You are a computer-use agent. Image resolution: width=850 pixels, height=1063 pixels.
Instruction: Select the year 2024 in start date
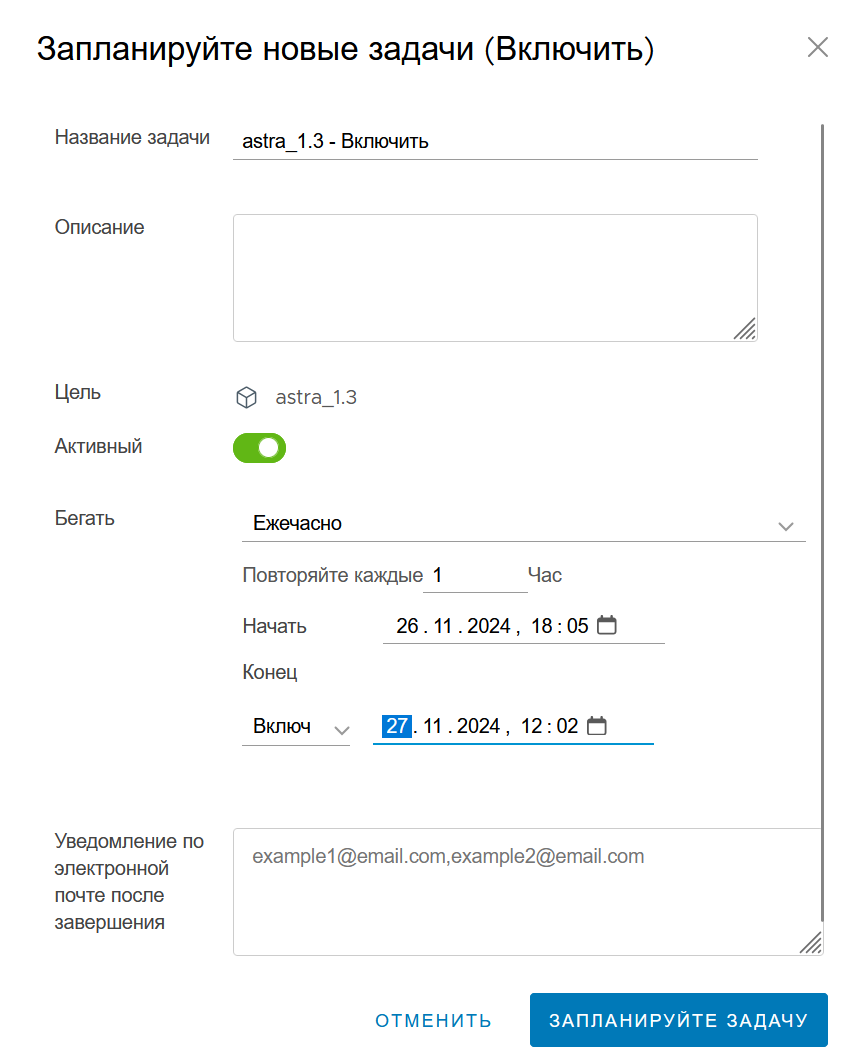489,626
